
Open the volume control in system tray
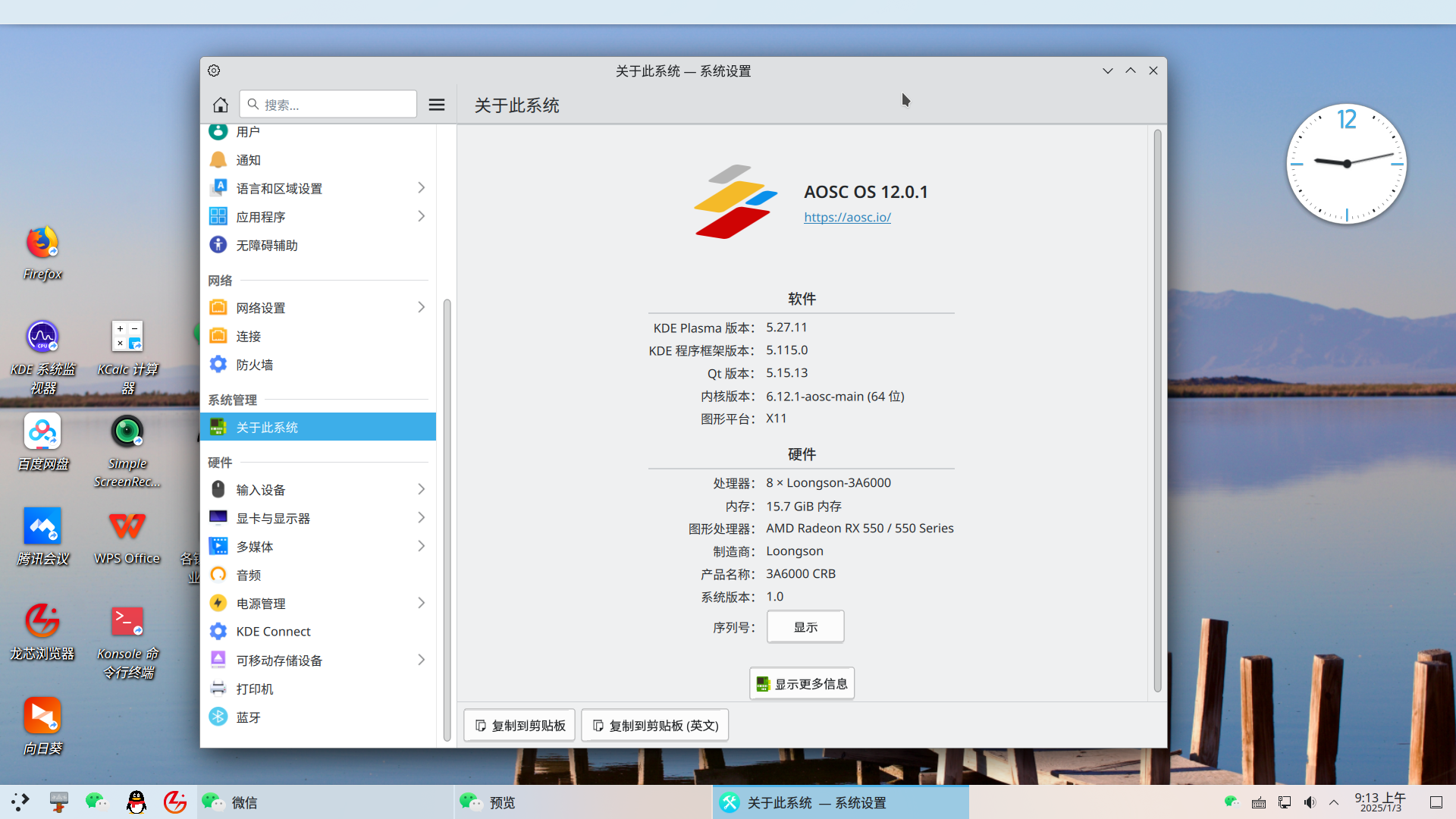coord(1310,802)
